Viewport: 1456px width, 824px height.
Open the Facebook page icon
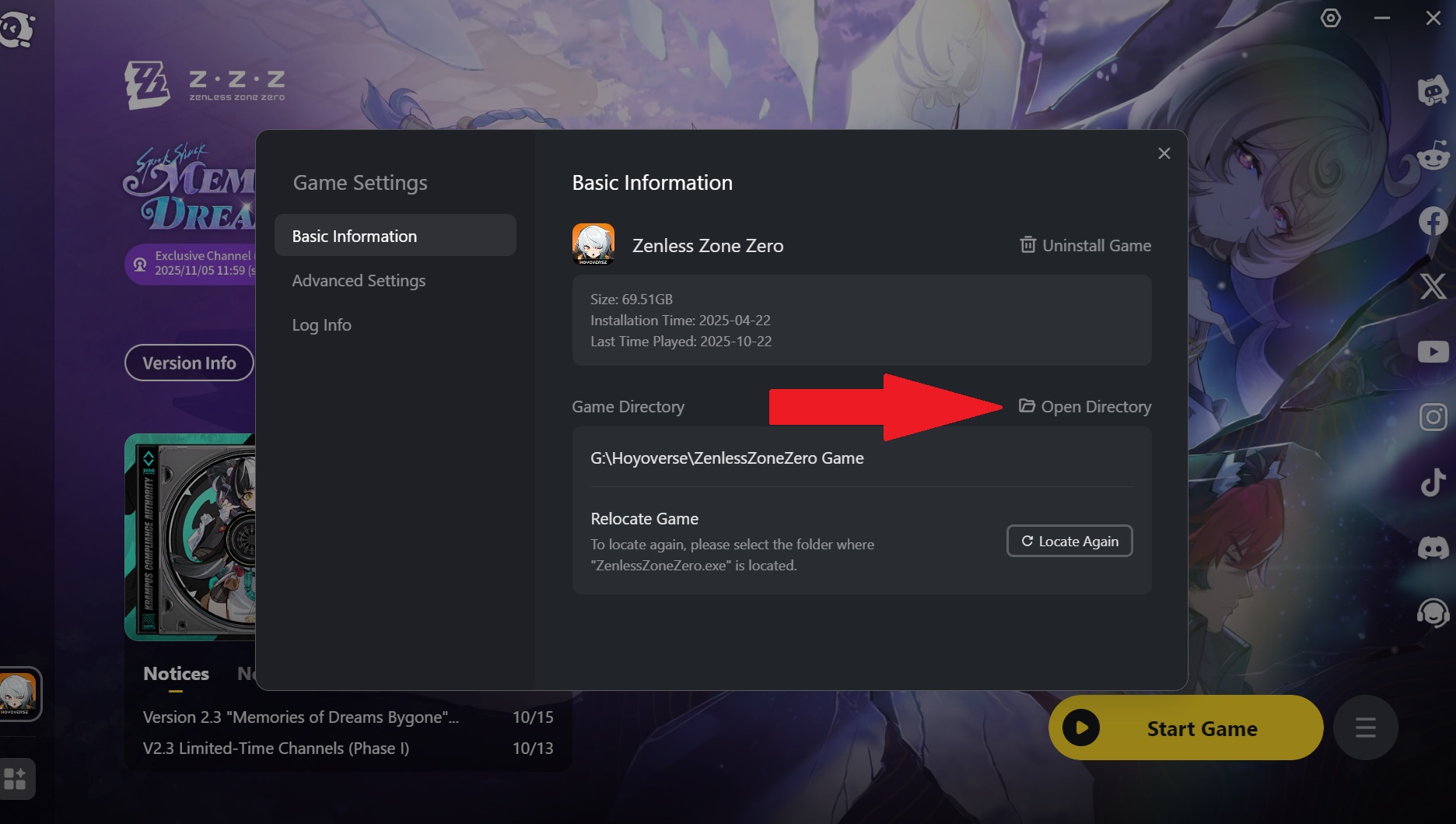(1433, 221)
